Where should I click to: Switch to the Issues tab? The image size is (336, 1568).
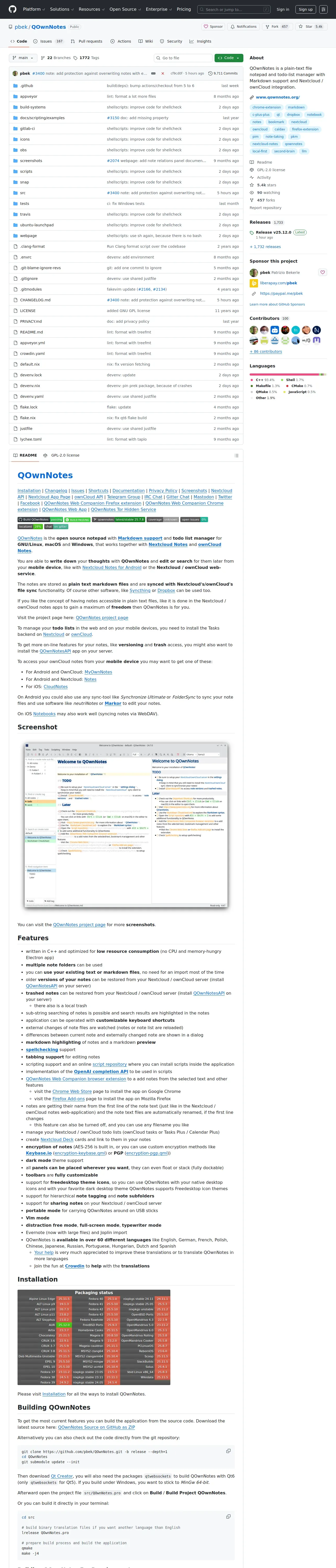click(49, 41)
